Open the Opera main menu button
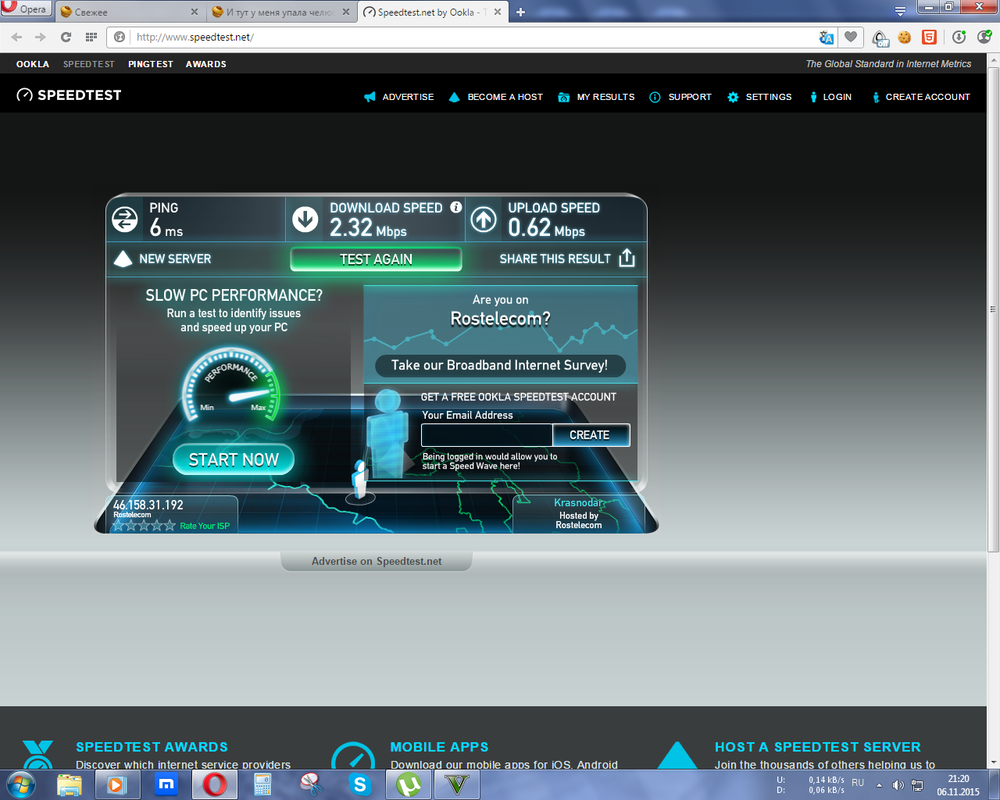This screenshot has width=1000, height=800. pyautogui.click(x=26, y=9)
